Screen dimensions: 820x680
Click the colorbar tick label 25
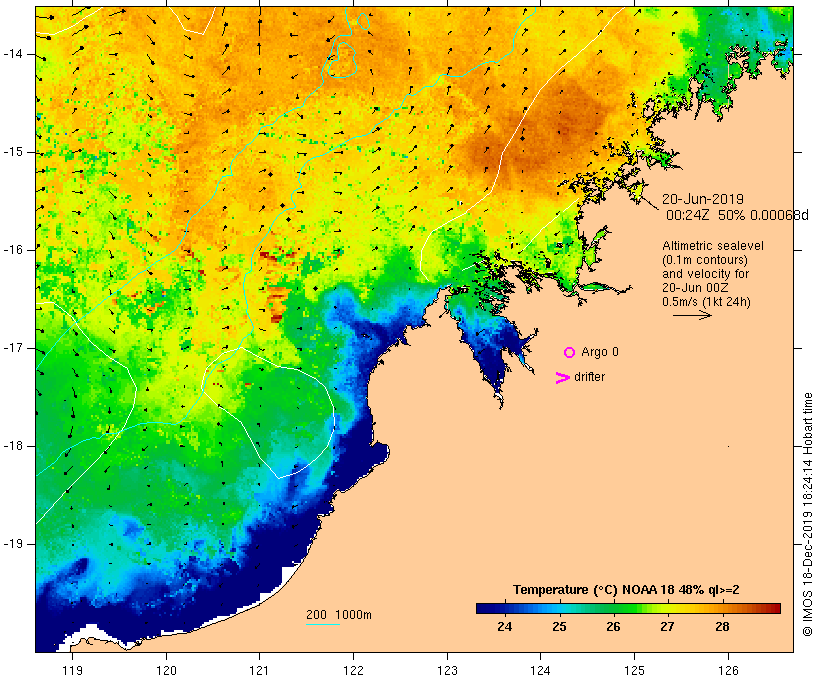[559, 627]
